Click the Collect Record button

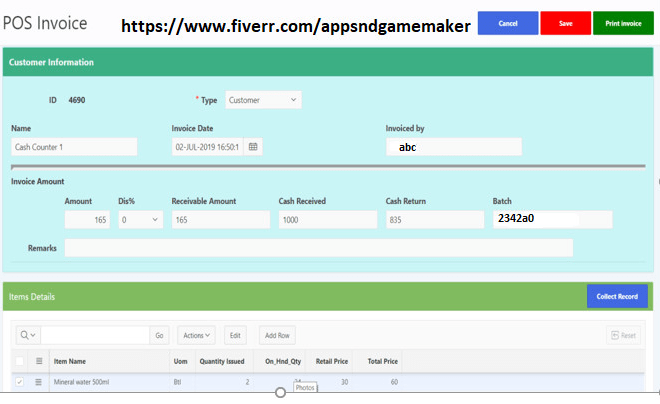coord(617,296)
